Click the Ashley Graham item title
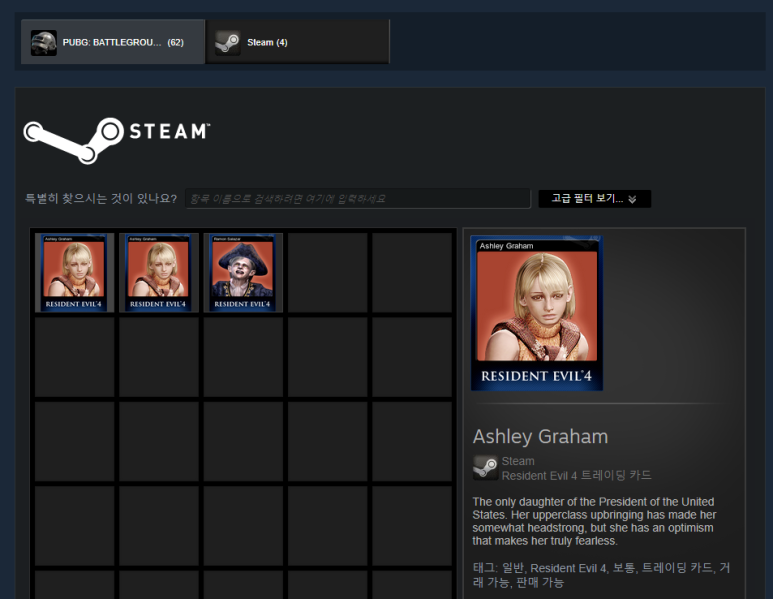 540,437
